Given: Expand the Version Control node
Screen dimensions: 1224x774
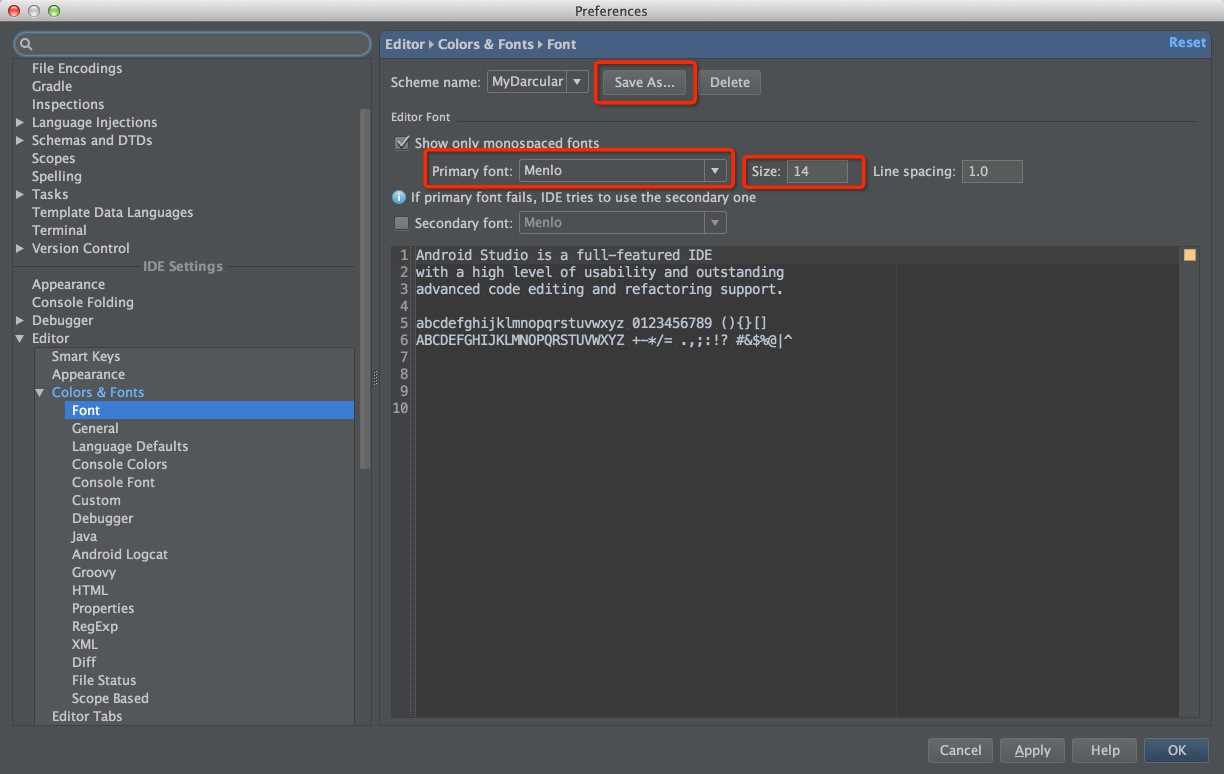Looking at the screenshot, I should click(21, 249).
